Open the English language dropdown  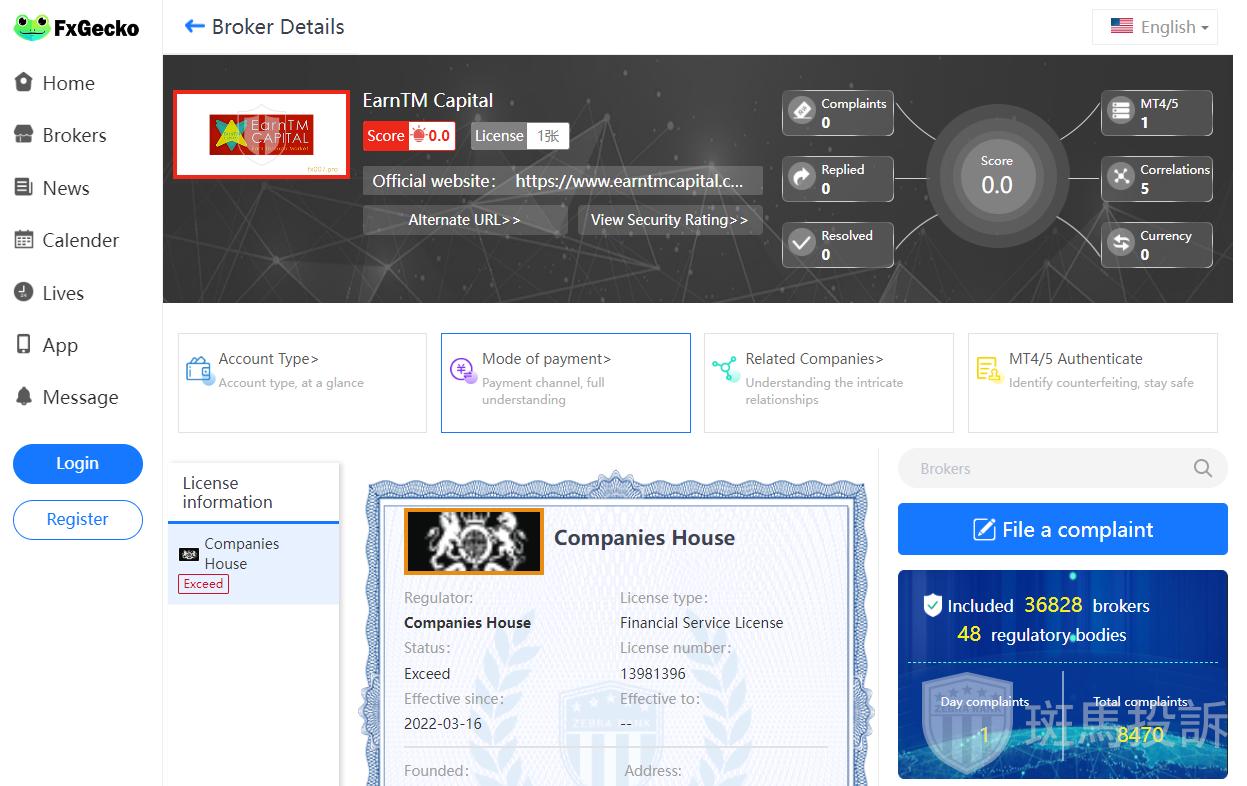(x=1160, y=27)
